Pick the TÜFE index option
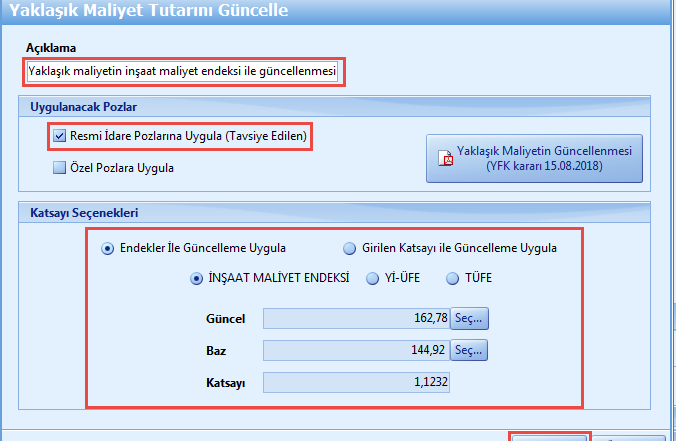Image resolution: width=676 pixels, height=441 pixels. tap(452, 279)
